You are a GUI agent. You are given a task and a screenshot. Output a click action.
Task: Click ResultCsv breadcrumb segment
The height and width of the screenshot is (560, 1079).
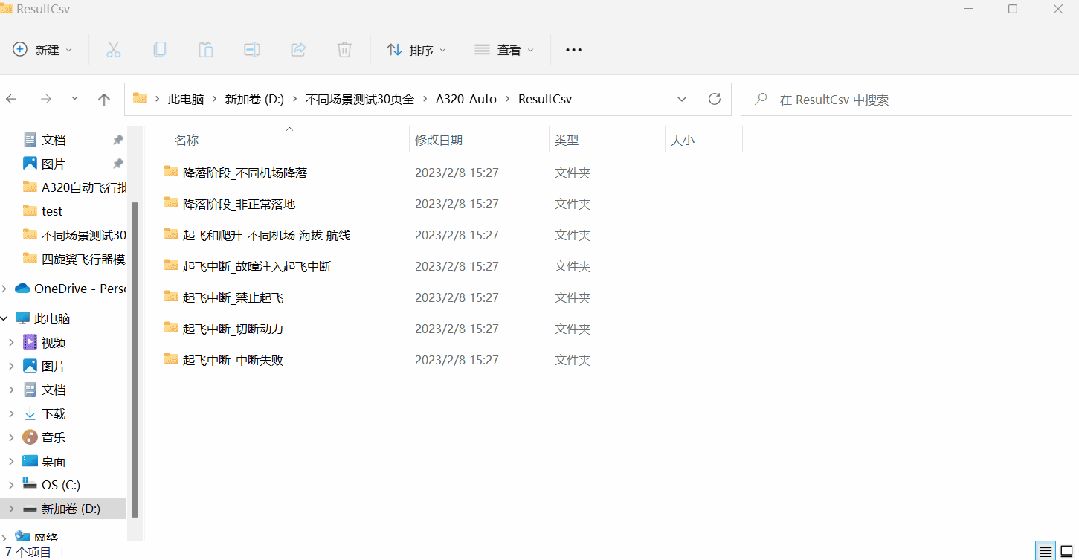pos(545,99)
